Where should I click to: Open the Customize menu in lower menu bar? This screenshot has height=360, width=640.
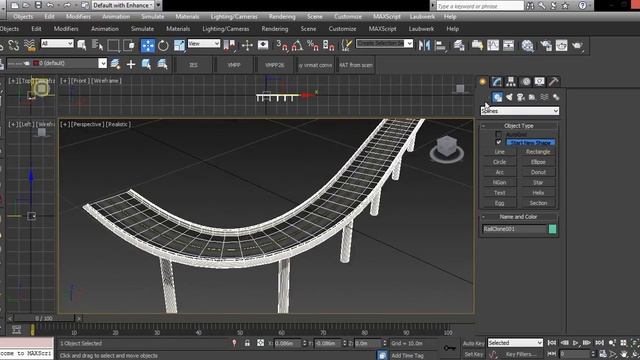(342, 29)
